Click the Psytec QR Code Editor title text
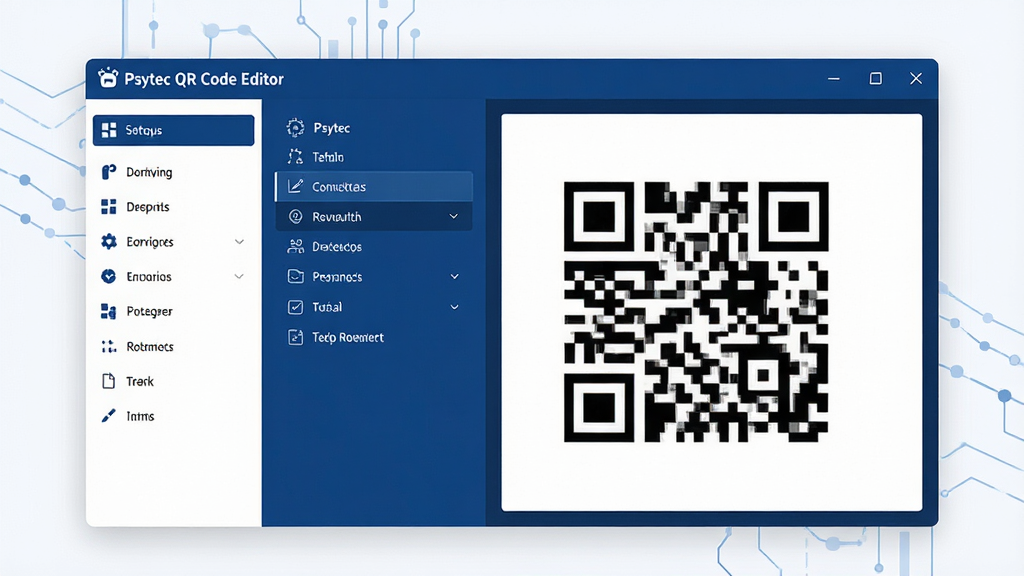Viewport: 1024px width, 576px height. [204, 79]
